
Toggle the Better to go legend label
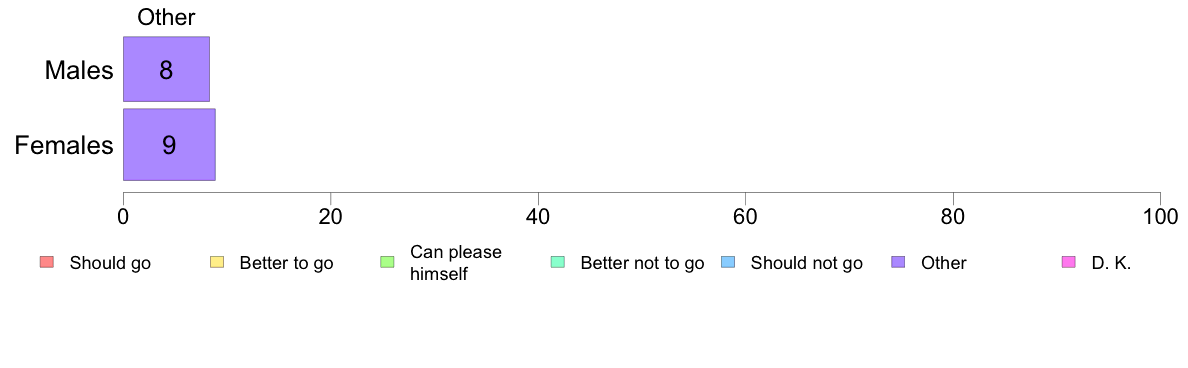pyautogui.click(x=286, y=264)
